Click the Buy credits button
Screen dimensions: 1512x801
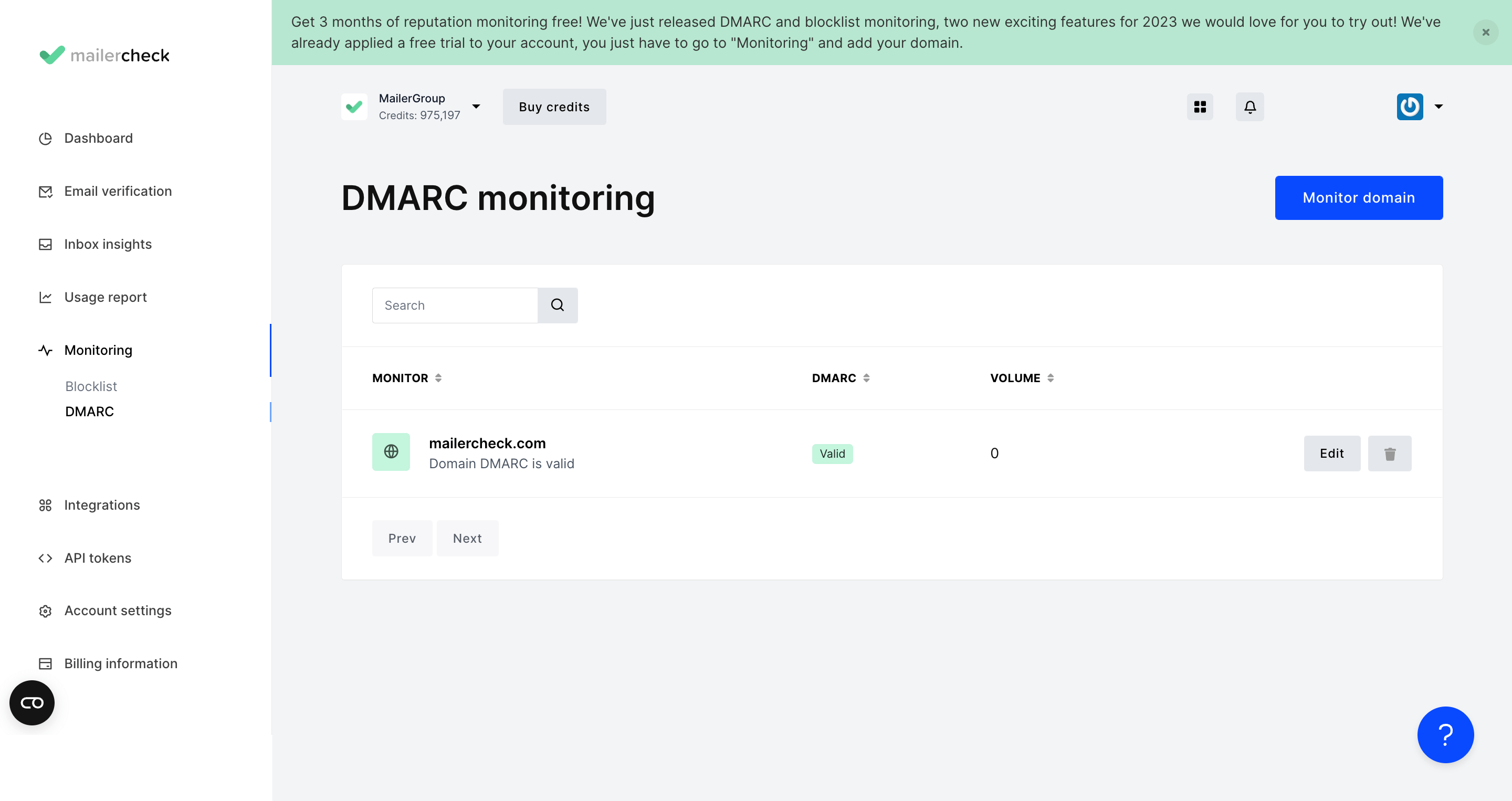(554, 107)
